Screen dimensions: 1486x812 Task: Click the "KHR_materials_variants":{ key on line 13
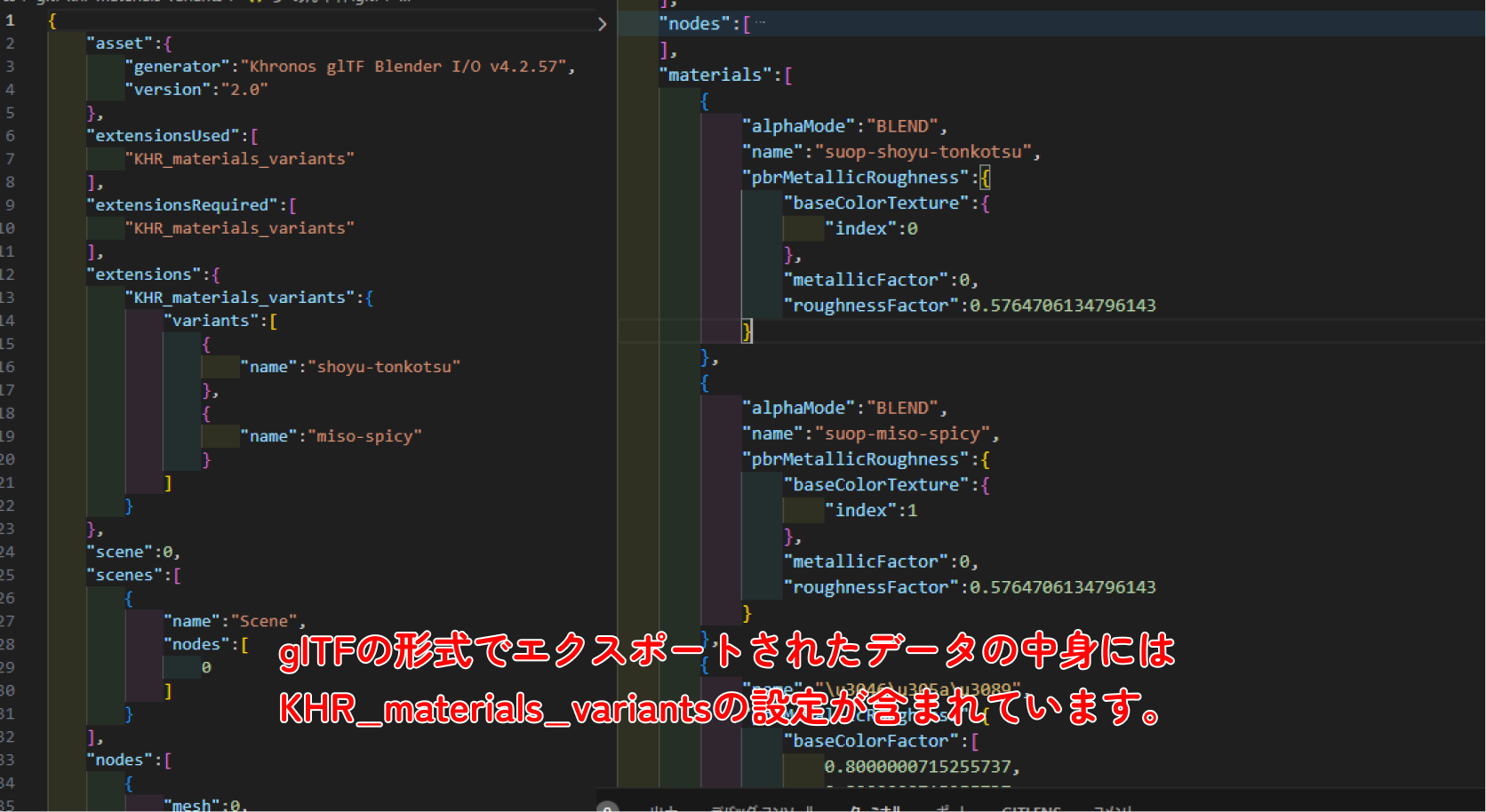pos(249,298)
